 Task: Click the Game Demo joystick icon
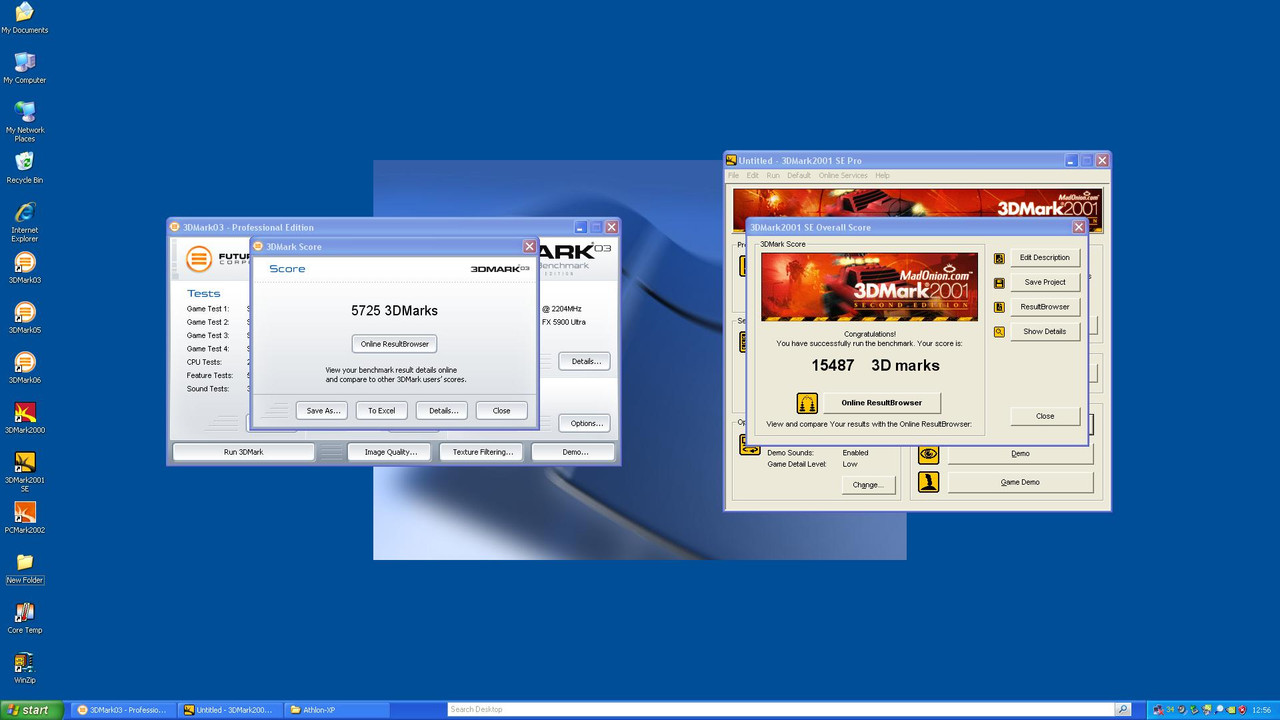coord(929,482)
